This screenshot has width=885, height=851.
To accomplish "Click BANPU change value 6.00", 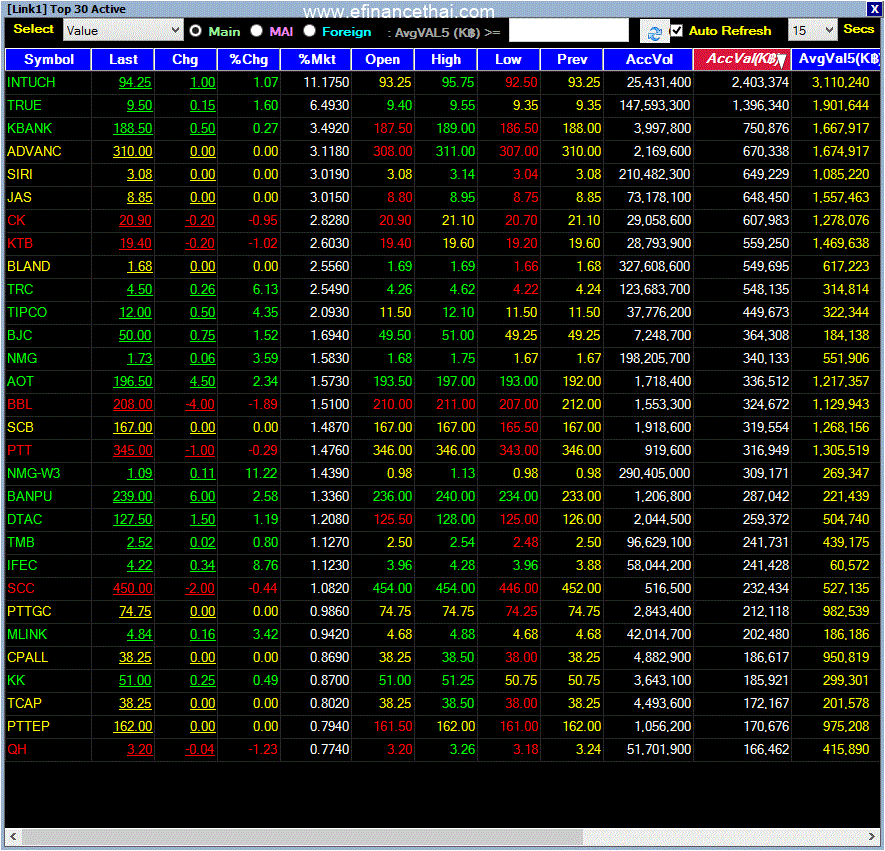I will [203, 497].
